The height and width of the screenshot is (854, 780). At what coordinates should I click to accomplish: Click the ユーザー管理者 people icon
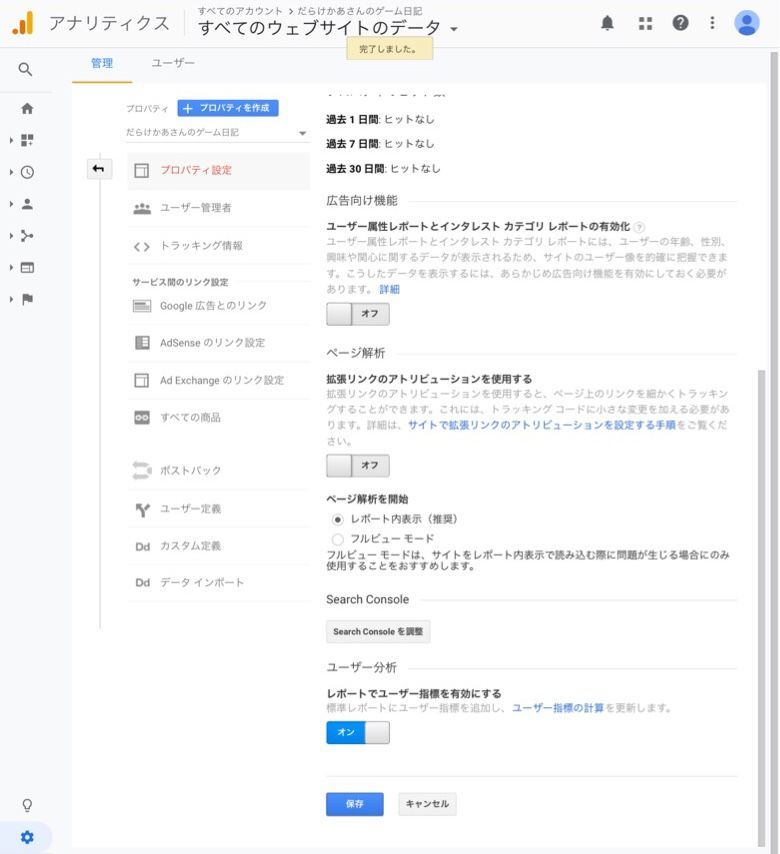tap(142, 208)
